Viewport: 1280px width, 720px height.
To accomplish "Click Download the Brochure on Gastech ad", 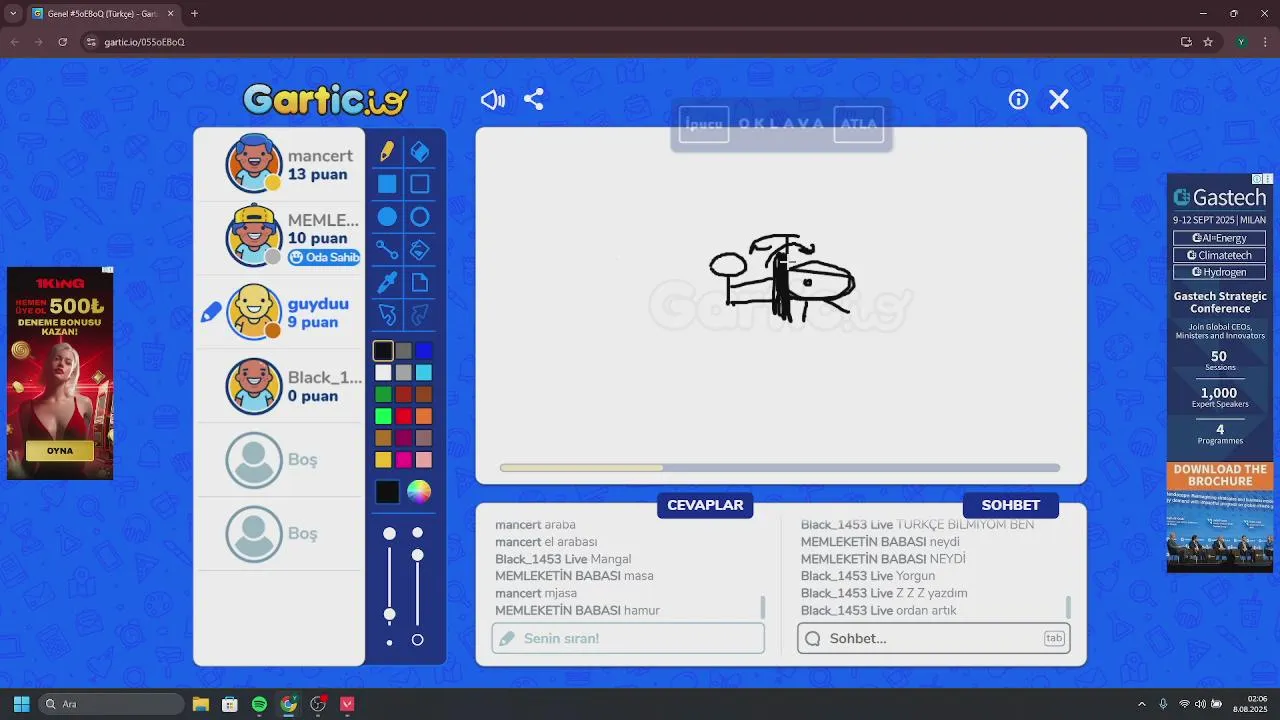I will [x=1220, y=475].
